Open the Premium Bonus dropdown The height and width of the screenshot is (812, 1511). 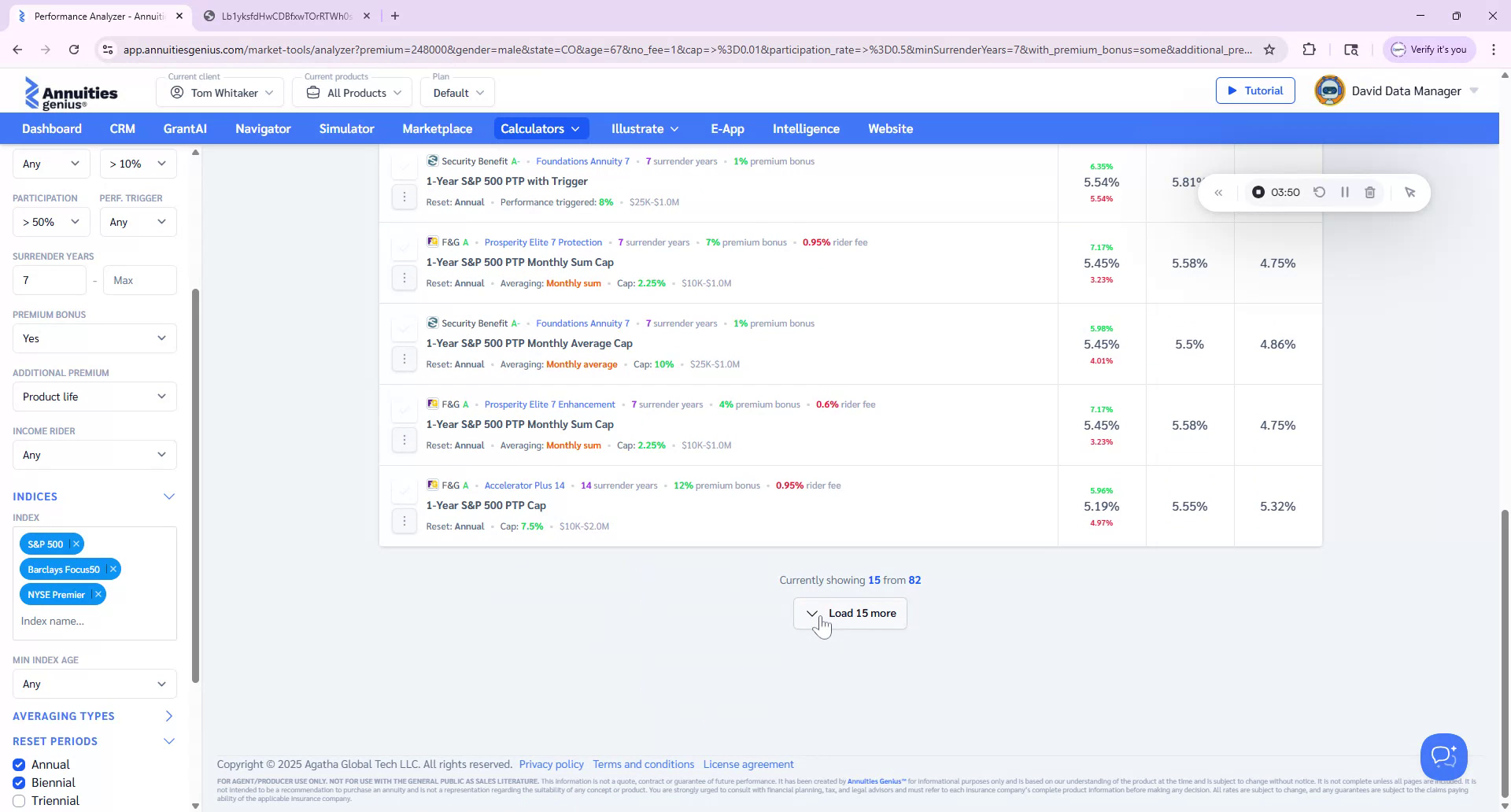coord(94,338)
